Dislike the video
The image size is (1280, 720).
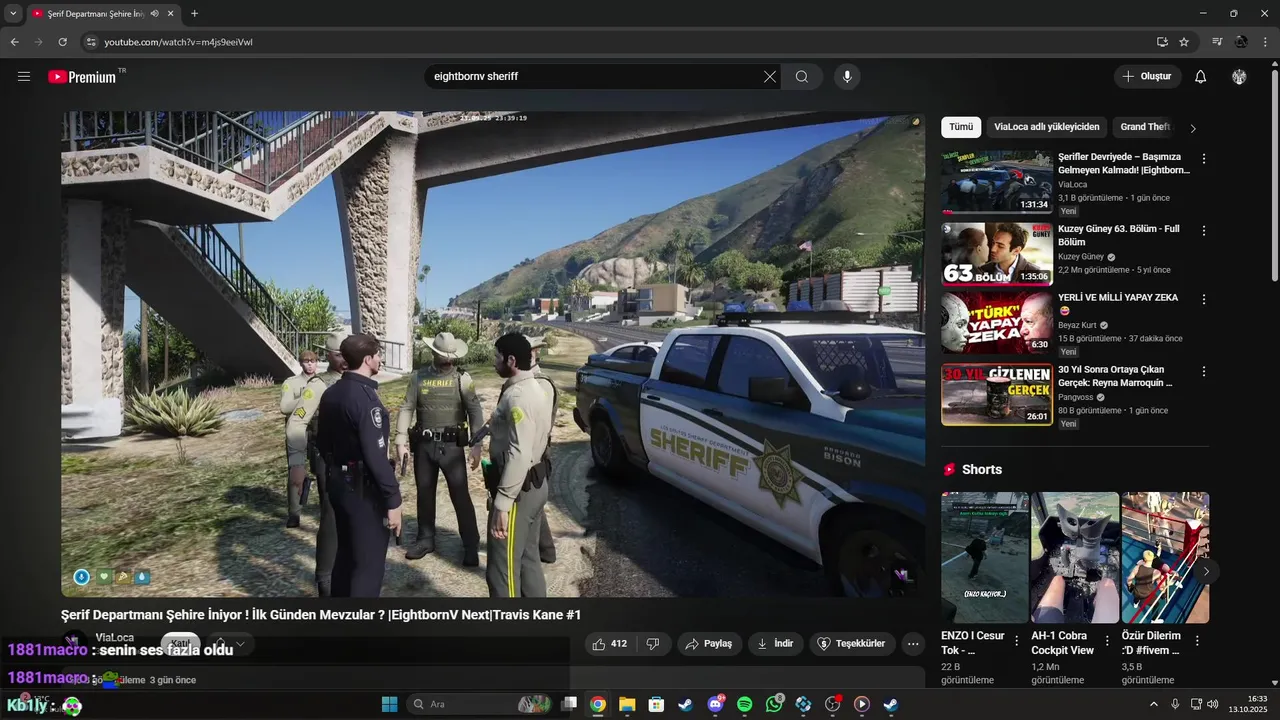pos(652,644)
